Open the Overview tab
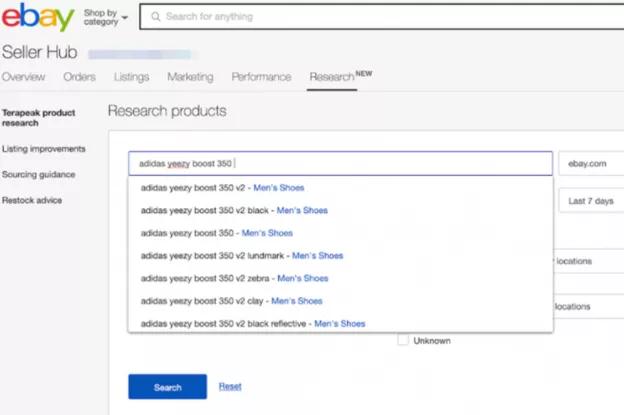The height and width of the screenshot is (415, 624). point(23,76)
